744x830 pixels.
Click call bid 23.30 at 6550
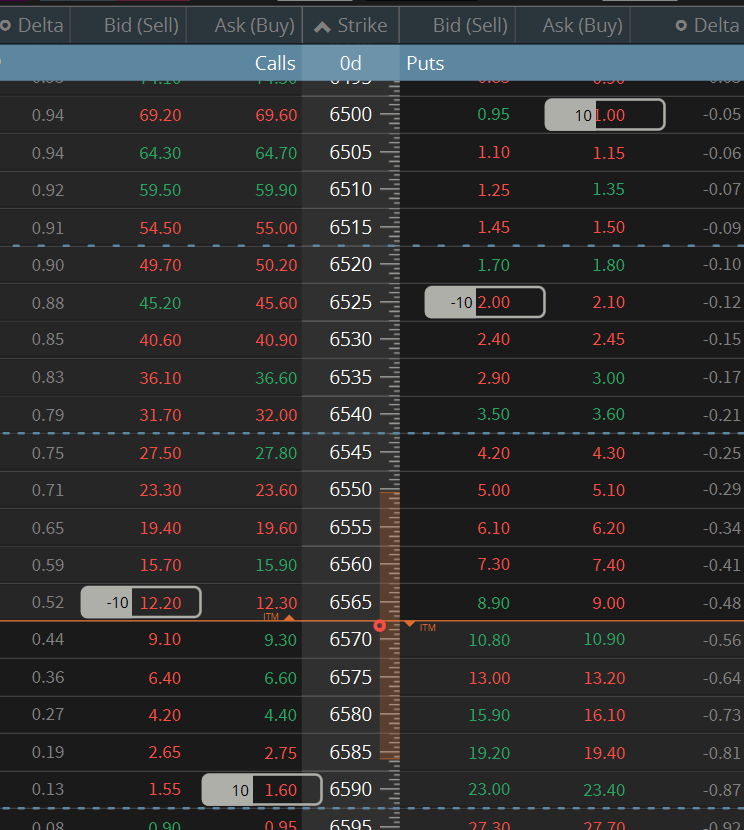(x=160, y=490)
